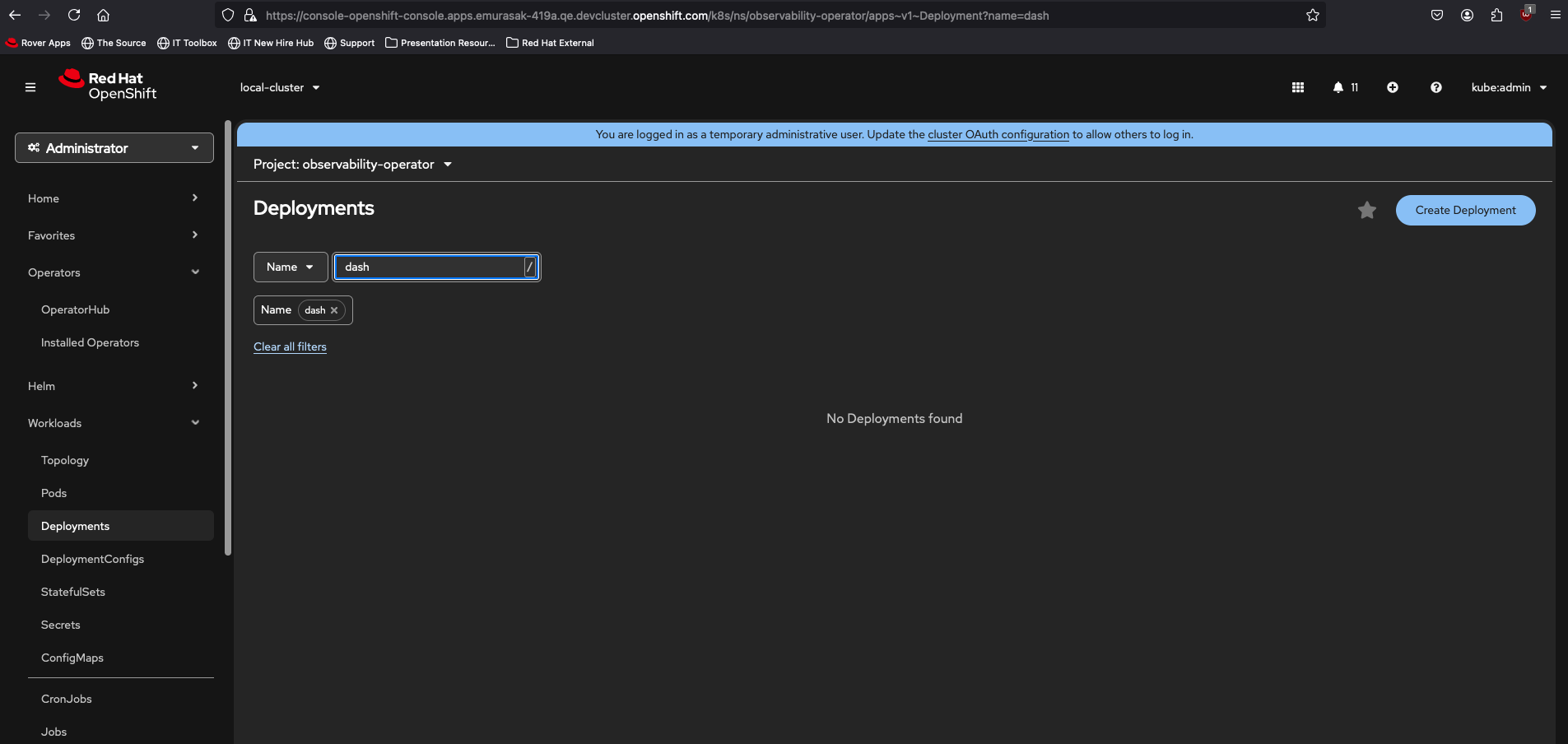Click the Deployments page heading
Viewport: 1568px width, 744px height.
click(x=314, y=208)
